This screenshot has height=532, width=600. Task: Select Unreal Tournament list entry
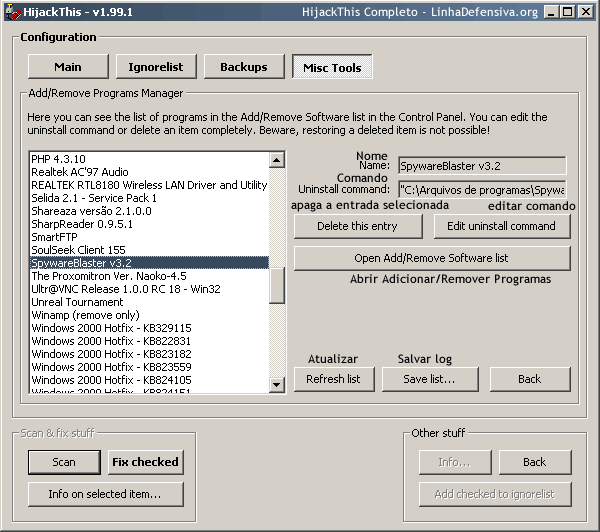coord(76,302)
